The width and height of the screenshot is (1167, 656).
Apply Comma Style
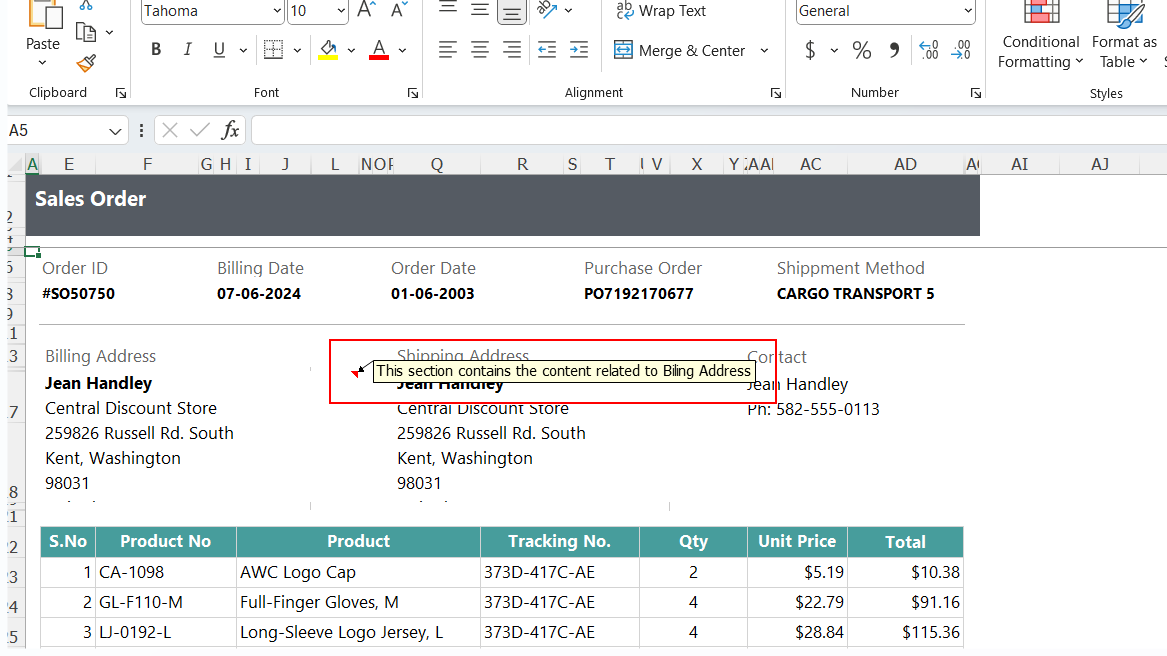click(894, 50)
